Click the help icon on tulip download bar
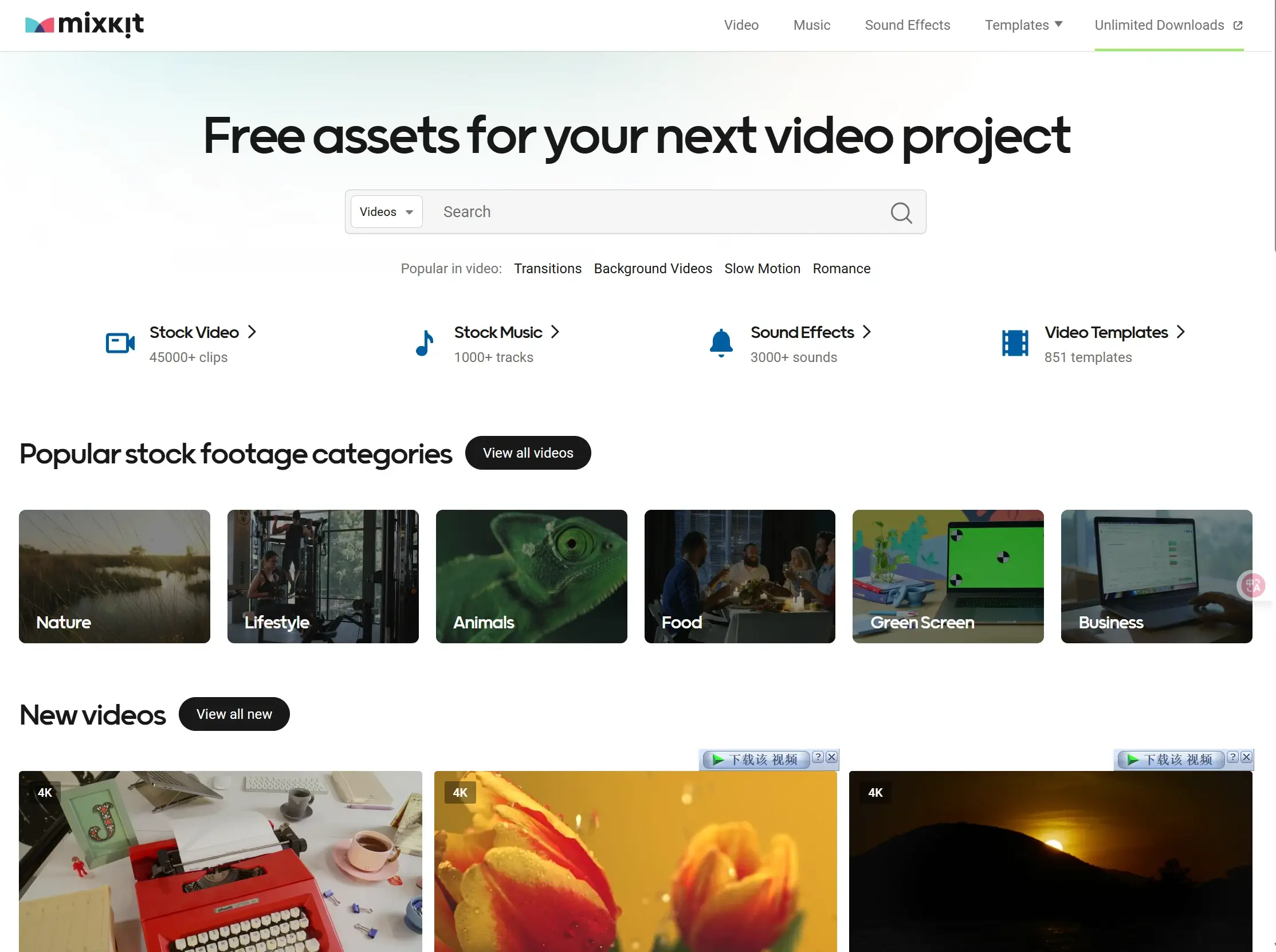Screen dimensions: 1276x952 817,757
